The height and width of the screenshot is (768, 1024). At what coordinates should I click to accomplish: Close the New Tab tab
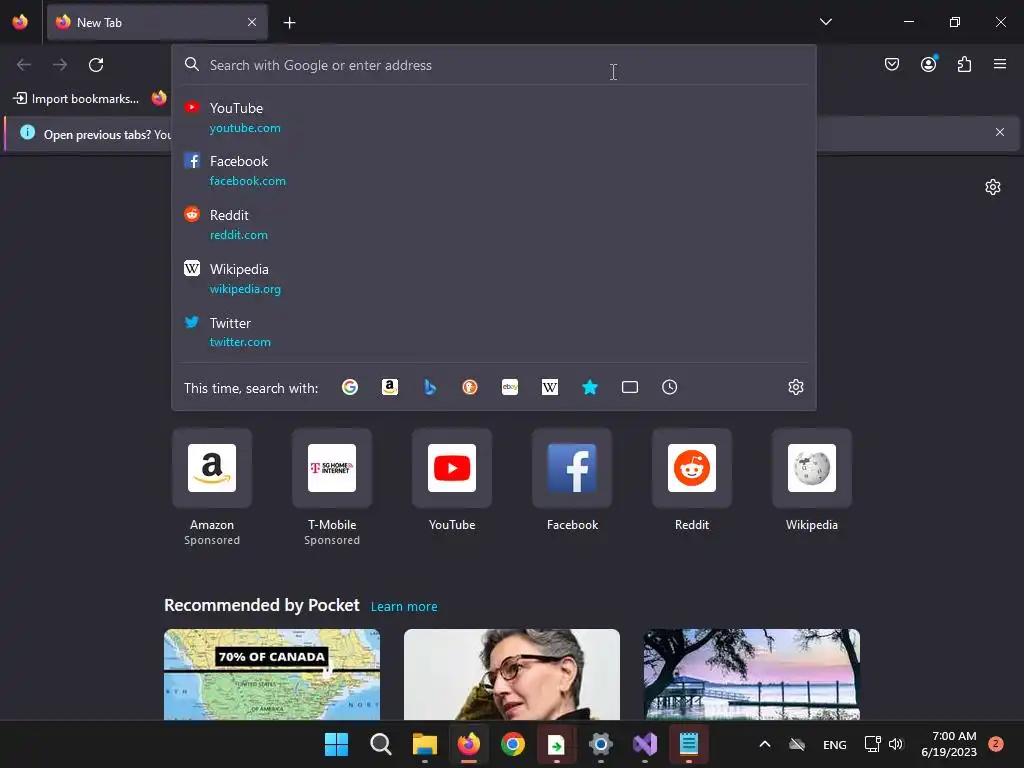[252, 22]
